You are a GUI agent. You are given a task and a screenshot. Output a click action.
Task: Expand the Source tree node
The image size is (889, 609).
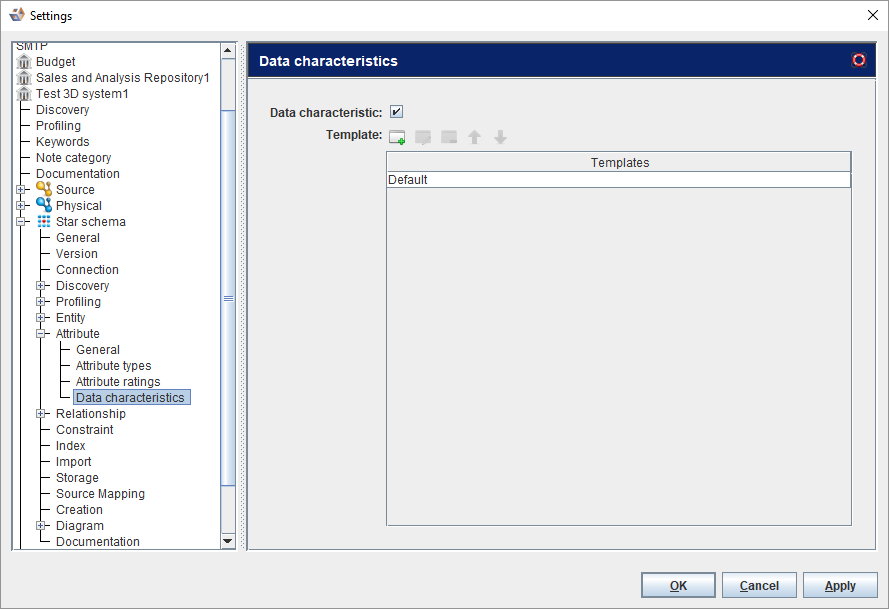(20, 189)
